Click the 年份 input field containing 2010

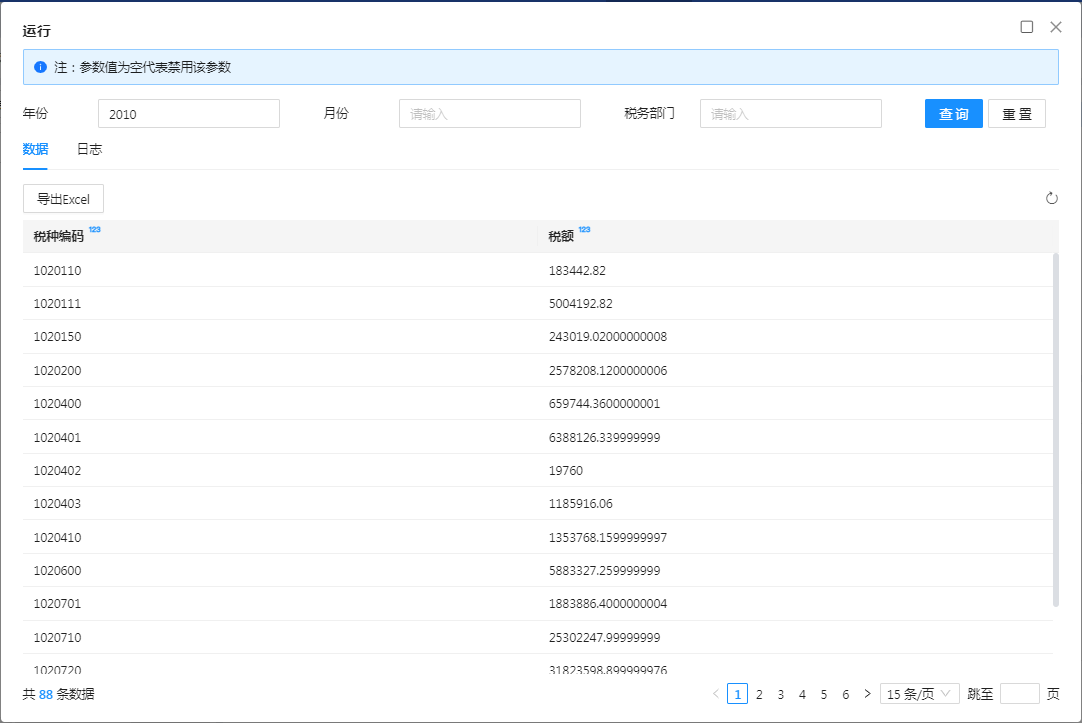point(188,114)
